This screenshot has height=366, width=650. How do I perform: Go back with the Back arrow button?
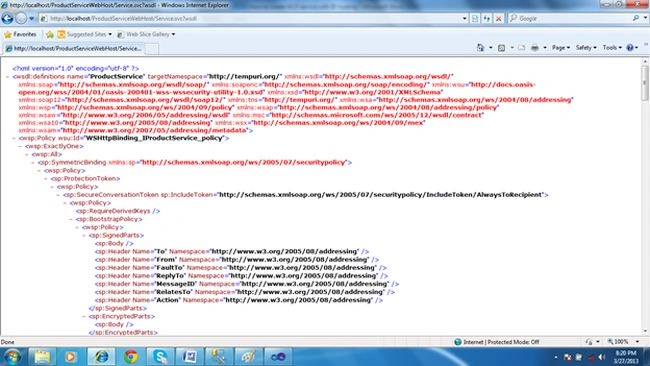click(x=7, y=18)
